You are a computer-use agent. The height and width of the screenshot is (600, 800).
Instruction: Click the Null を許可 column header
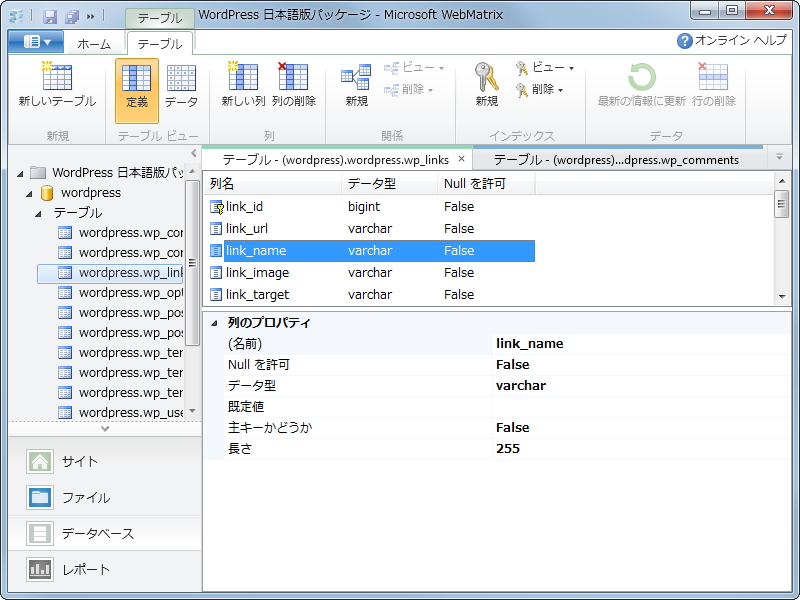coord(486,184)
